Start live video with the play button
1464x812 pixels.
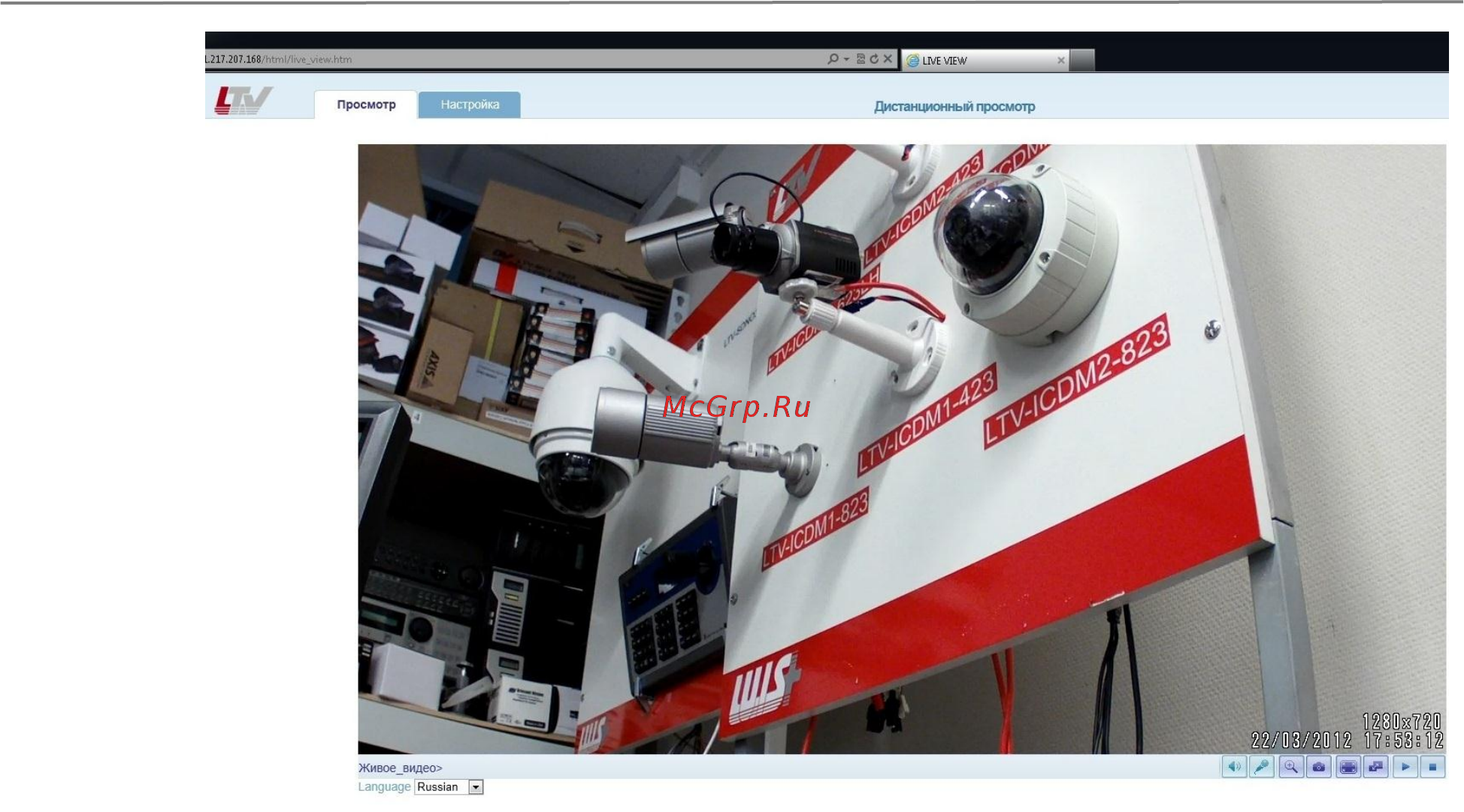1405,767
